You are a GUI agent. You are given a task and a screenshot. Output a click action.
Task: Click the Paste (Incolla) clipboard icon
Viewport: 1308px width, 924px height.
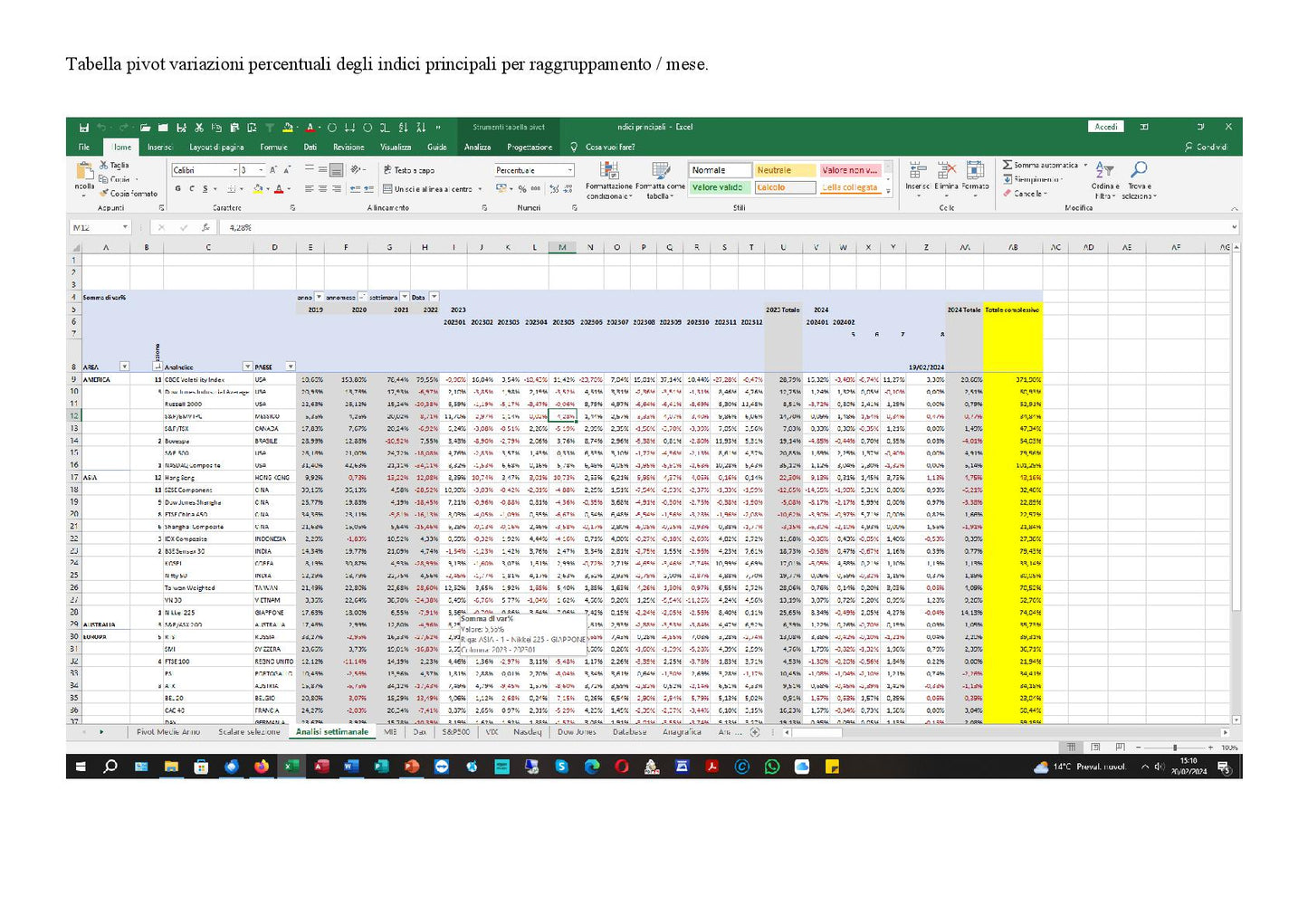(85, 172)
